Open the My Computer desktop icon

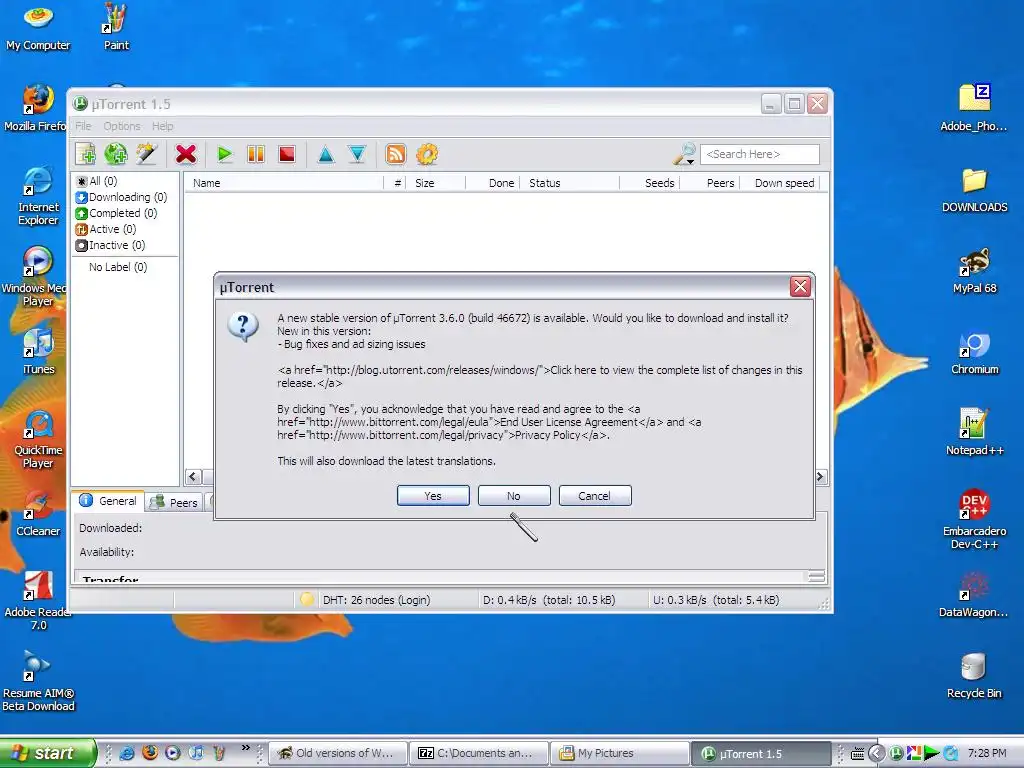[x=38, y=27]
